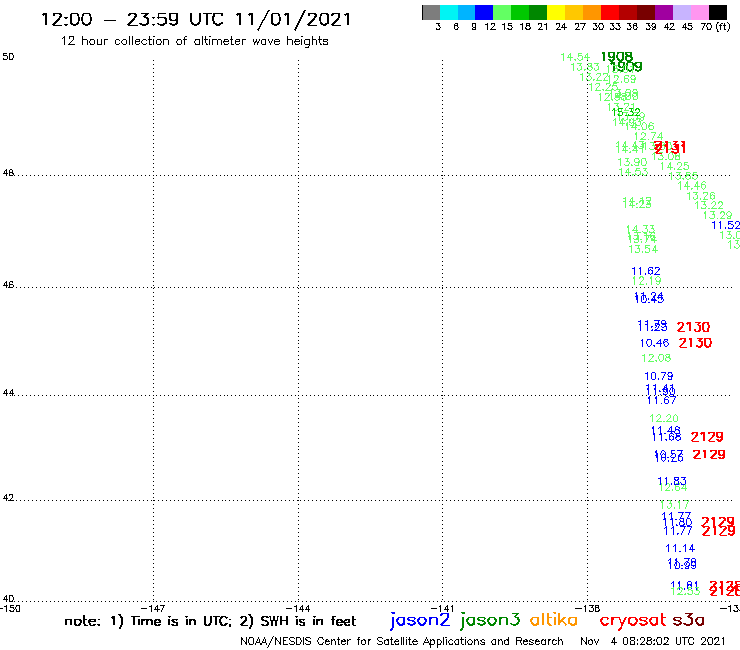Select the 's3a' satellite legend label
This screenshot has width=740, height=650.
(x=689, y=620)
